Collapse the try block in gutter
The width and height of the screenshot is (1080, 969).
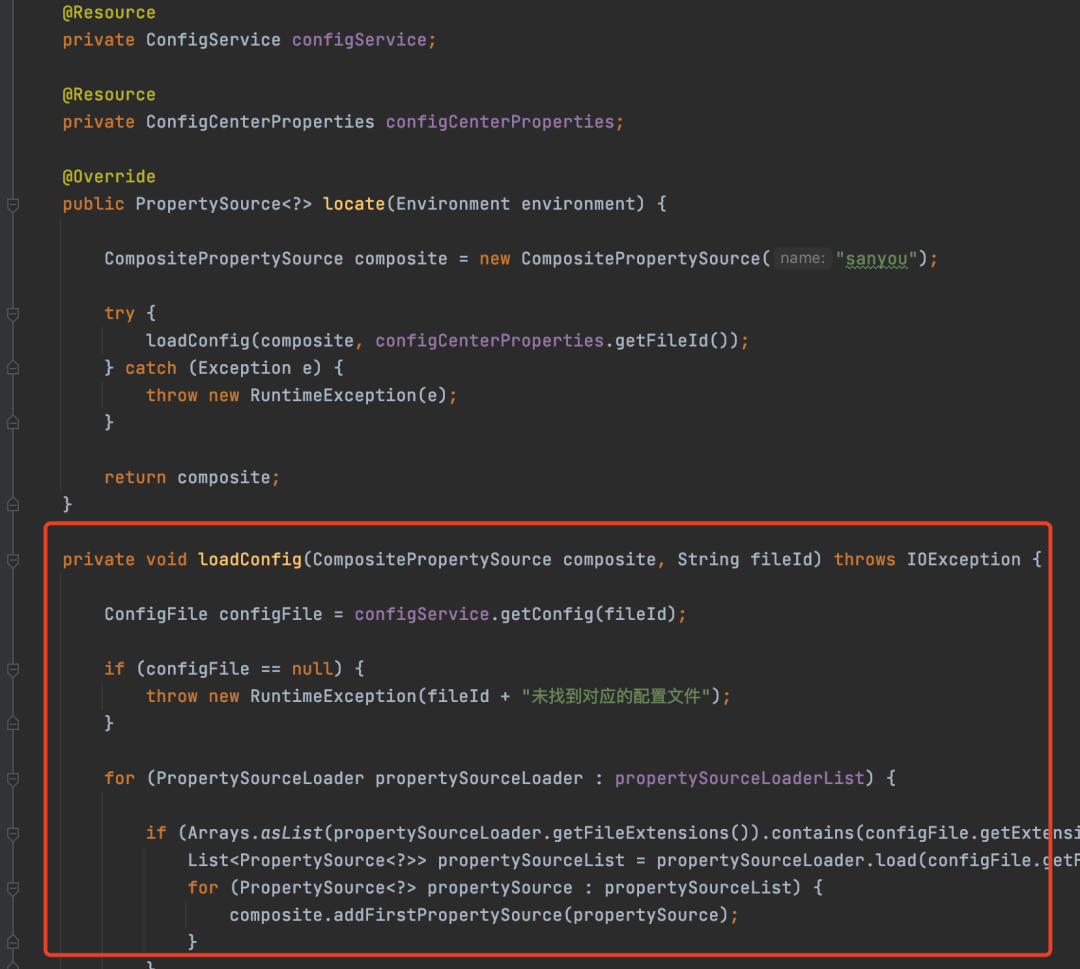click(x=13, y=314)
